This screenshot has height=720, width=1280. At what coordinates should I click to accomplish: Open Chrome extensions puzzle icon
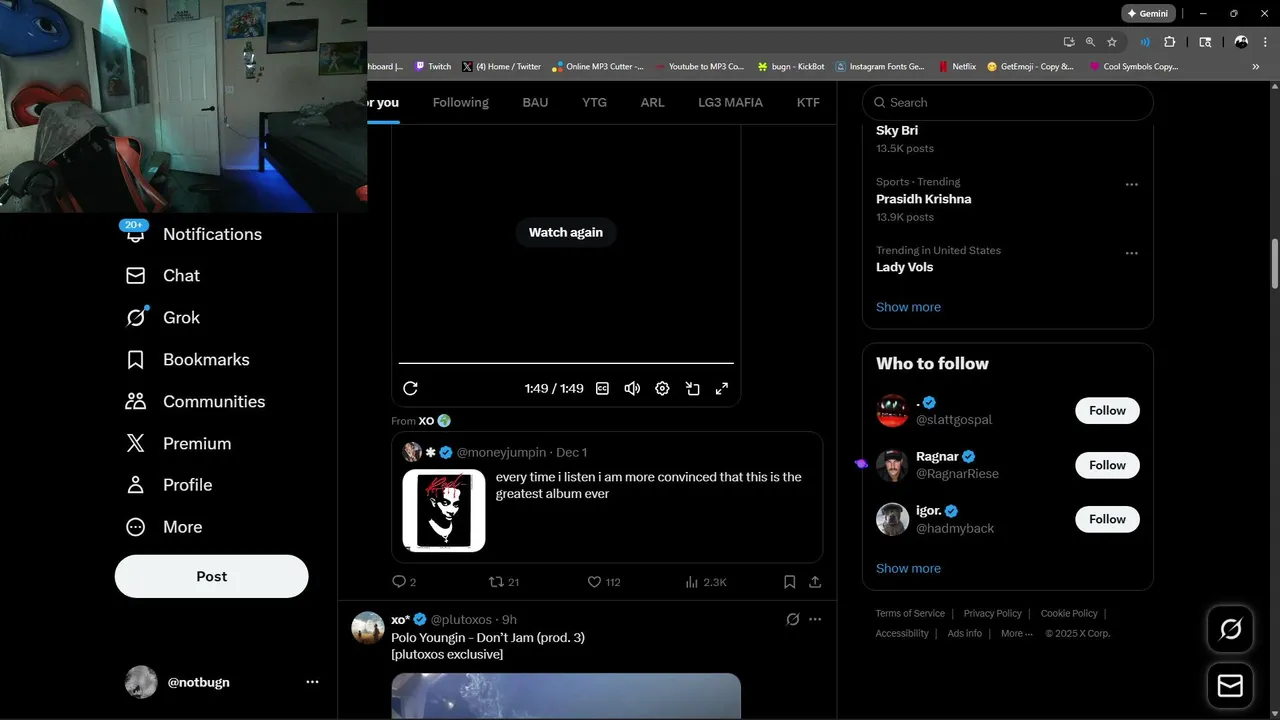[1170, 42]
